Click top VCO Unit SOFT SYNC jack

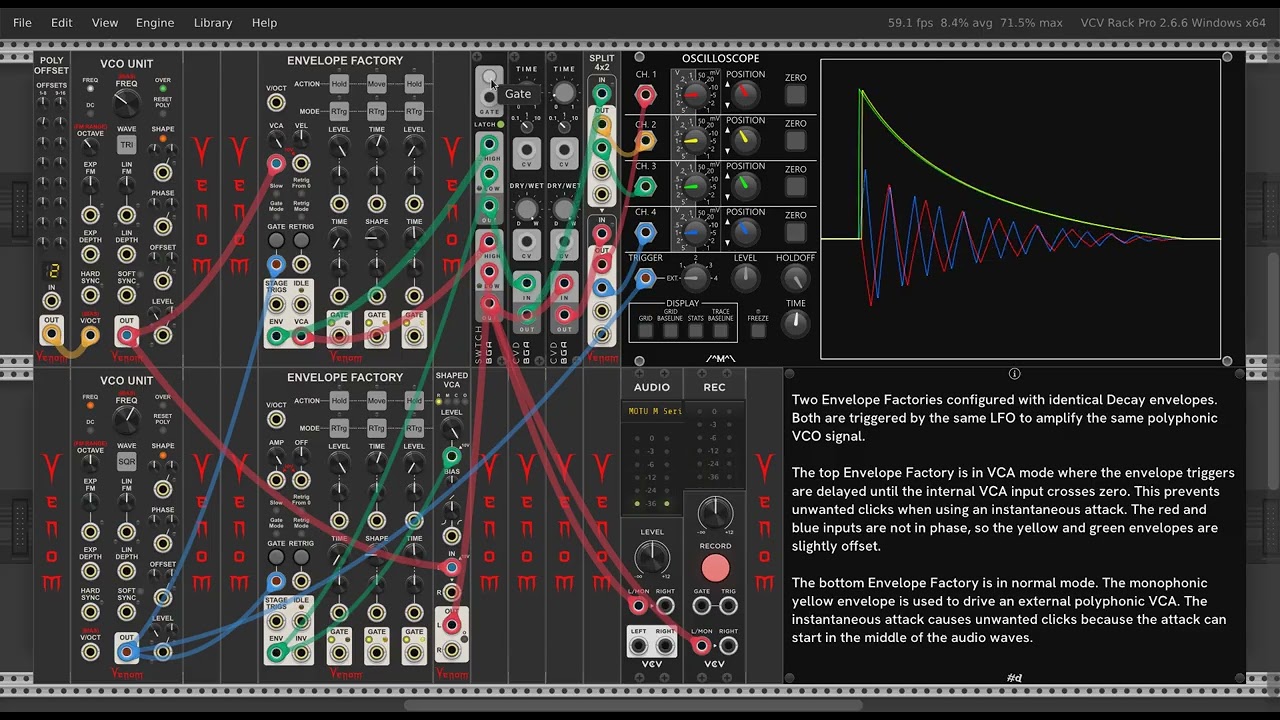tap(126, 297)
